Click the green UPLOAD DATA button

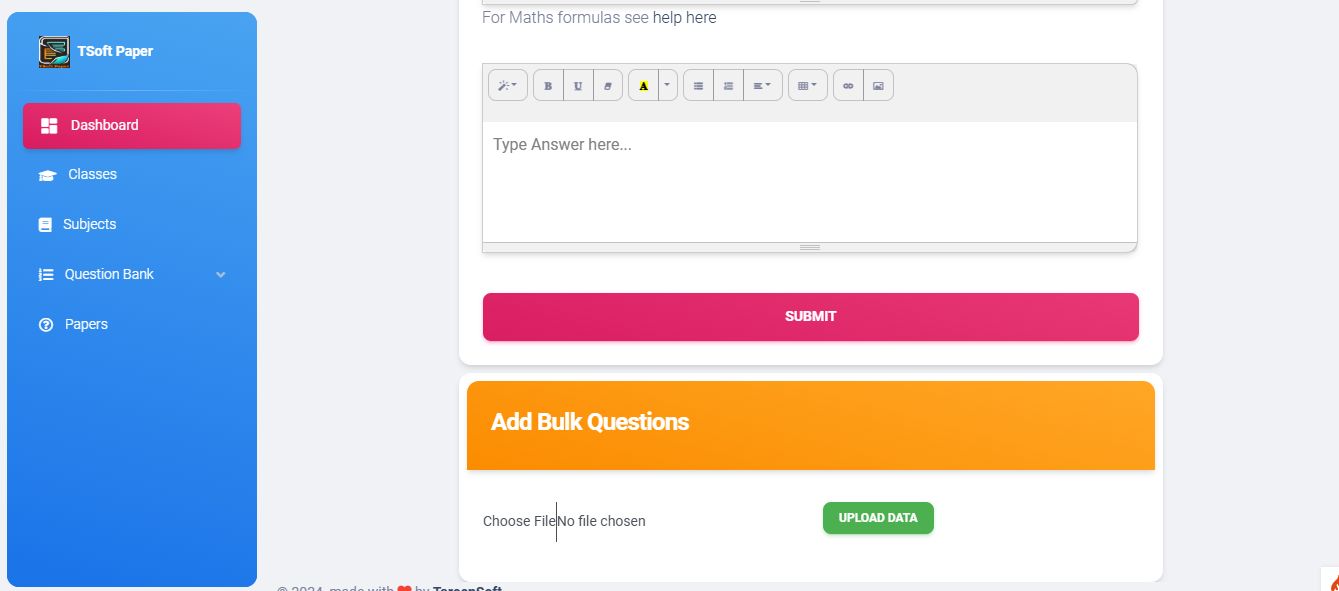point(878,518)
